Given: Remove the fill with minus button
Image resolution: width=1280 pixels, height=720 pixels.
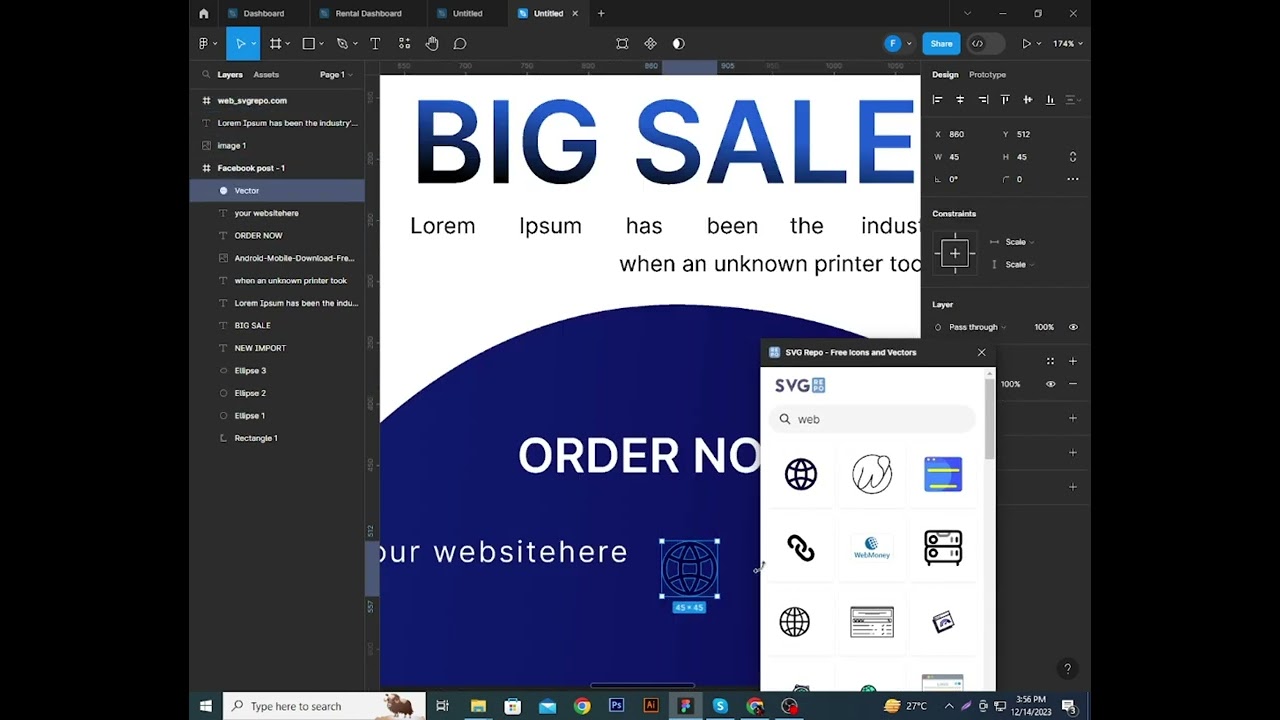Looking at the screenshot, I should coord(1073,384).
